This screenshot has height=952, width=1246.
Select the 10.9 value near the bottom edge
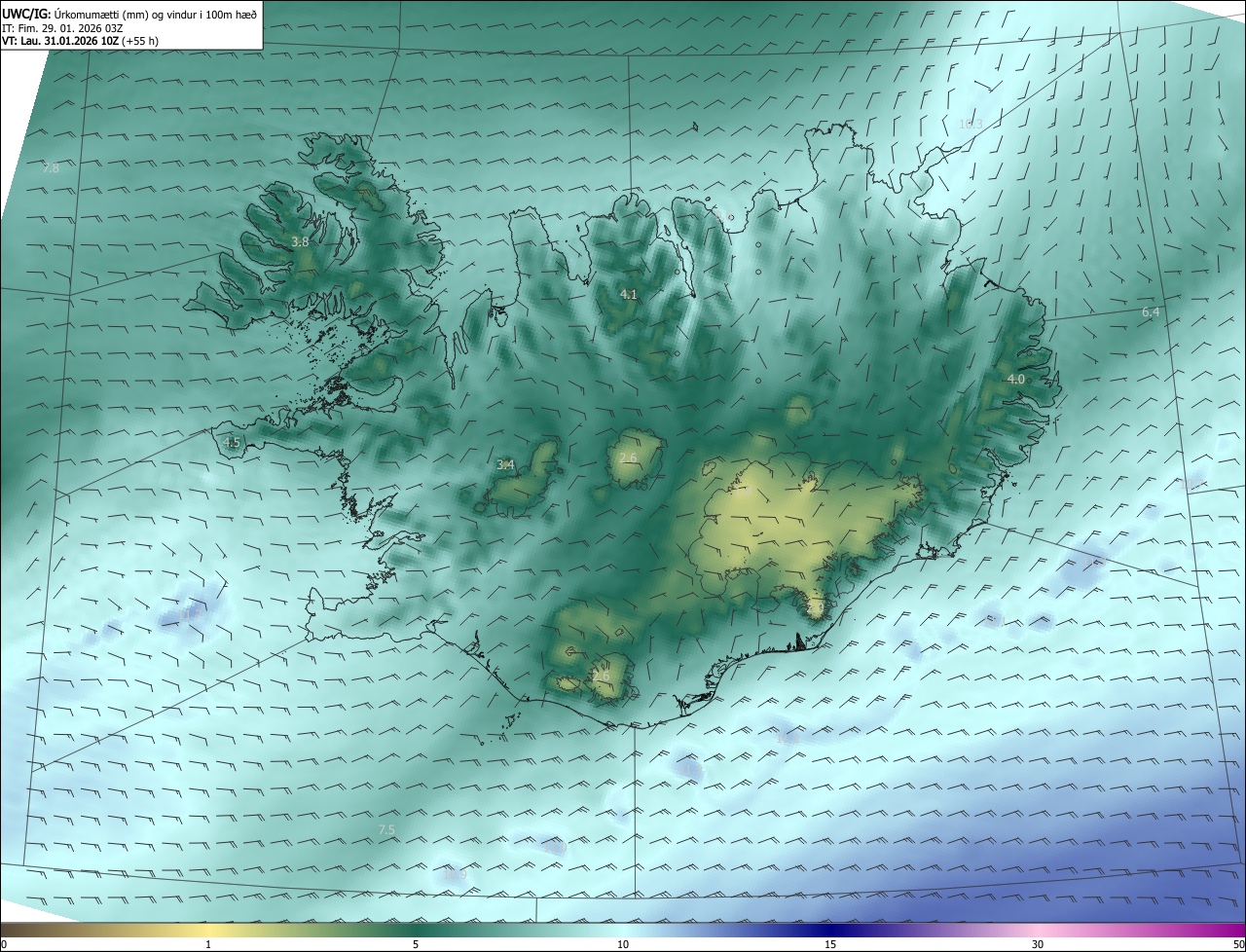(x=455, y=874)
